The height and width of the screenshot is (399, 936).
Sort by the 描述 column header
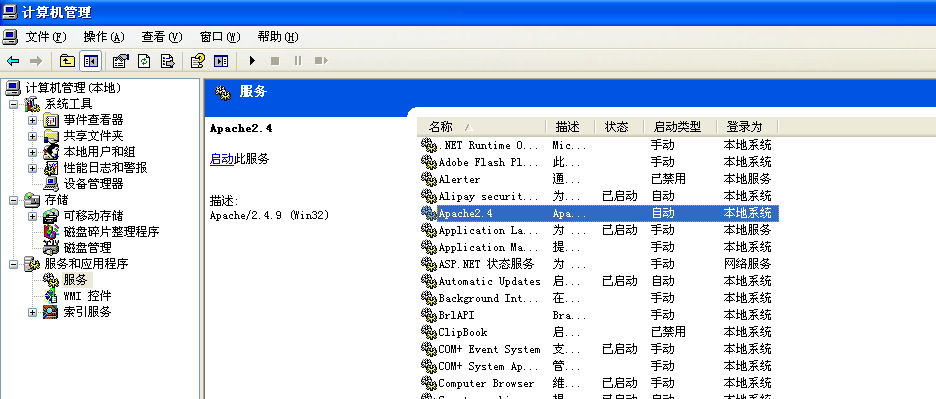[x=571, y=127]
